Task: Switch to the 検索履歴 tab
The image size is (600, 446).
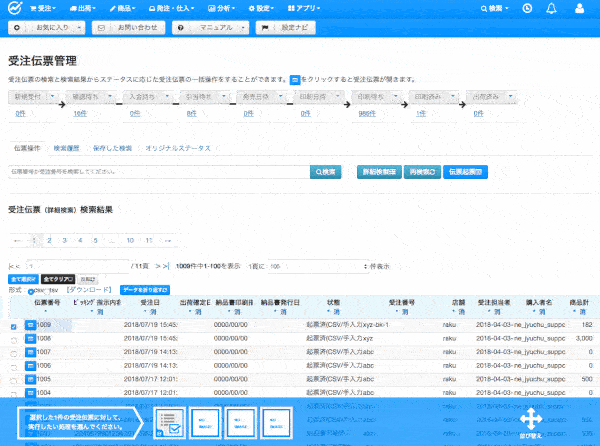Action: (x=66, y=148)
